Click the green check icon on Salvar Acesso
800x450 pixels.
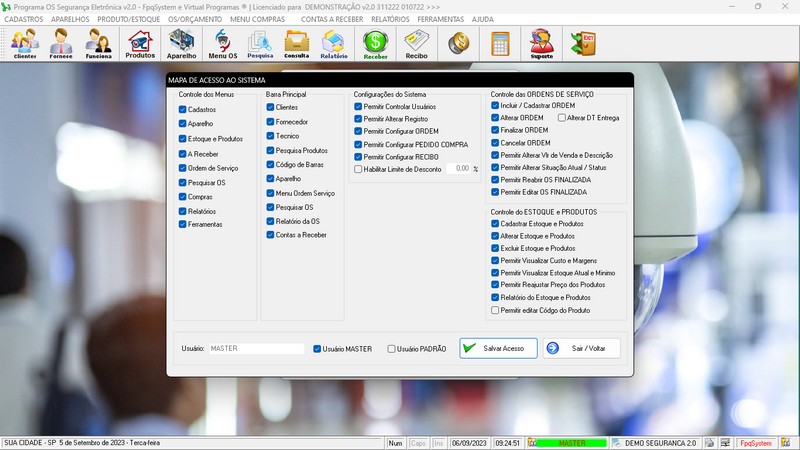tap(469, 348)
